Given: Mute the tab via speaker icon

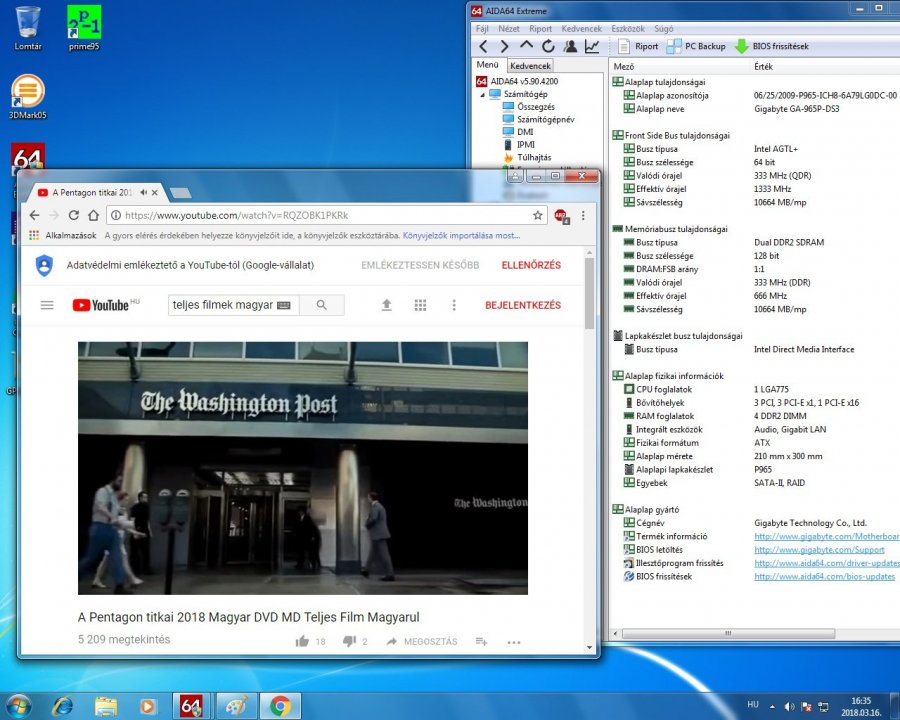Looking at the screenshot, I should (x=144, y=192).
